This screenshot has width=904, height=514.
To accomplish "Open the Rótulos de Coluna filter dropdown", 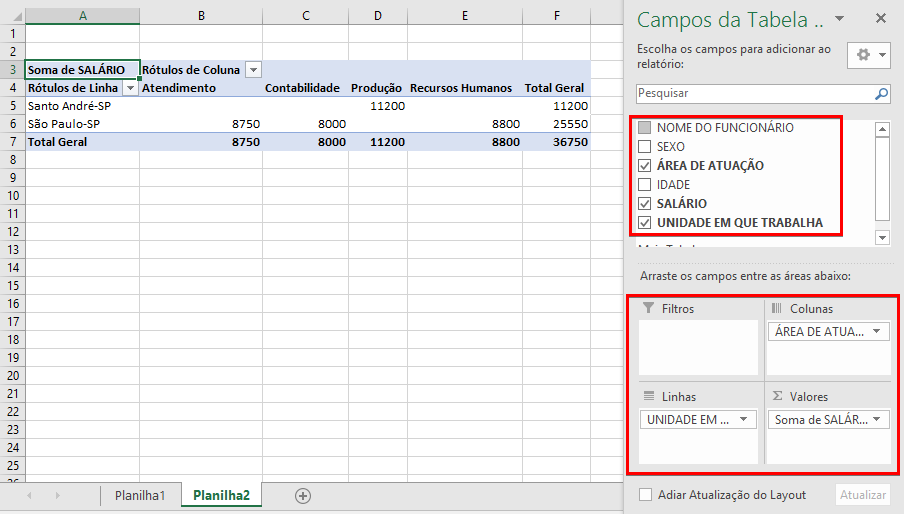I will tap(253, 70).
